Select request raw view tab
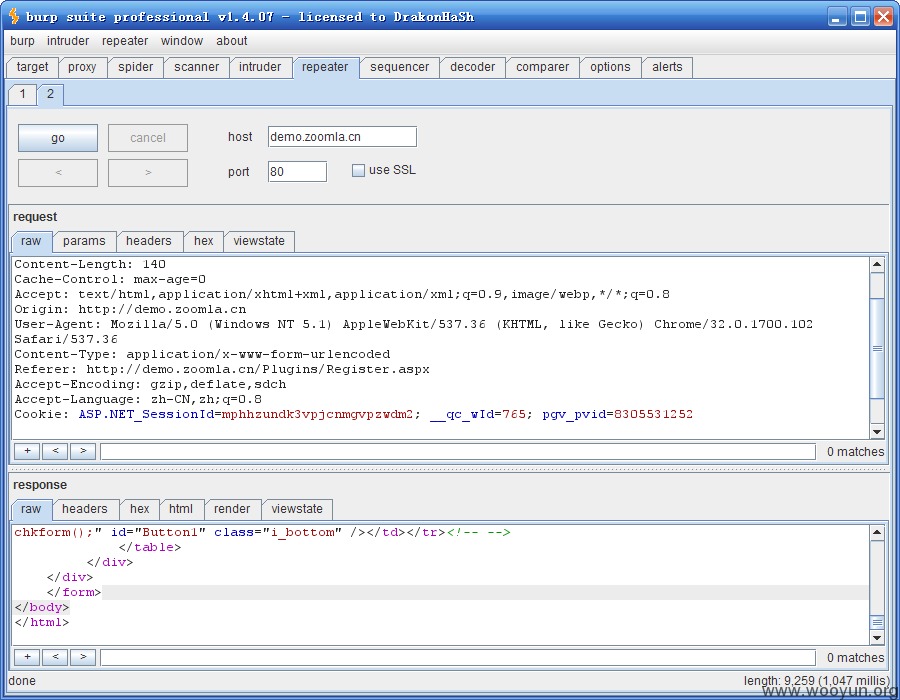The width and height of the screenshot is (900, 700). pos(31,241)
